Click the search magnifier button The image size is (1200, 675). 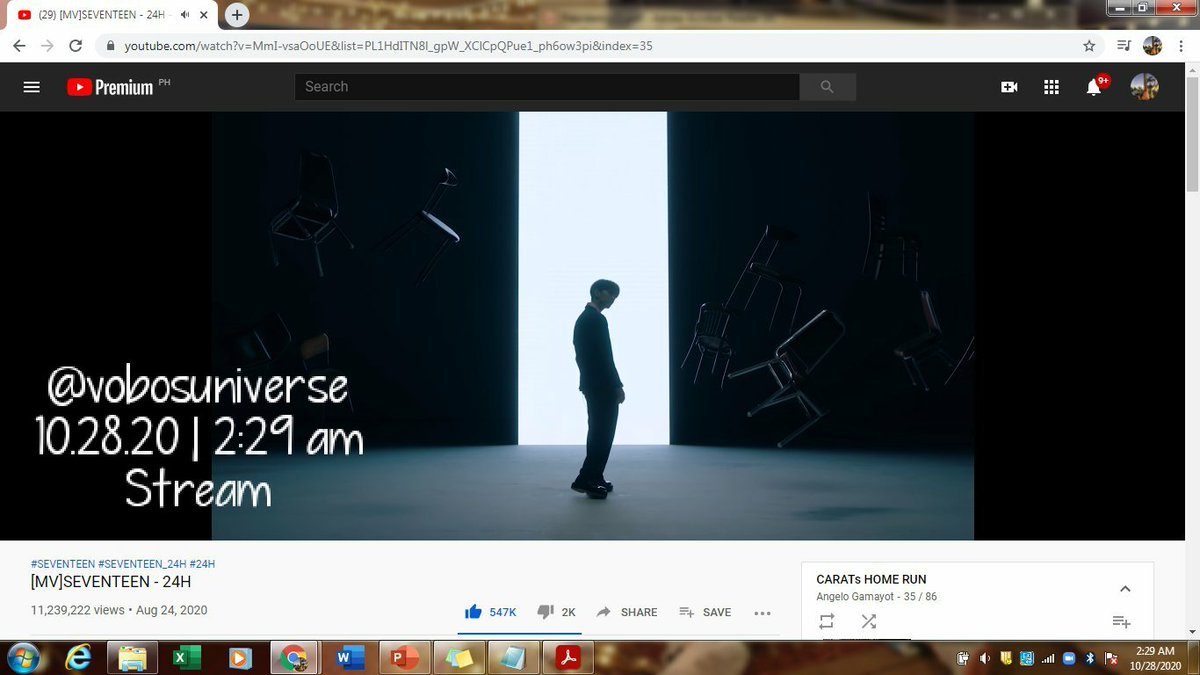coord(827,87)
